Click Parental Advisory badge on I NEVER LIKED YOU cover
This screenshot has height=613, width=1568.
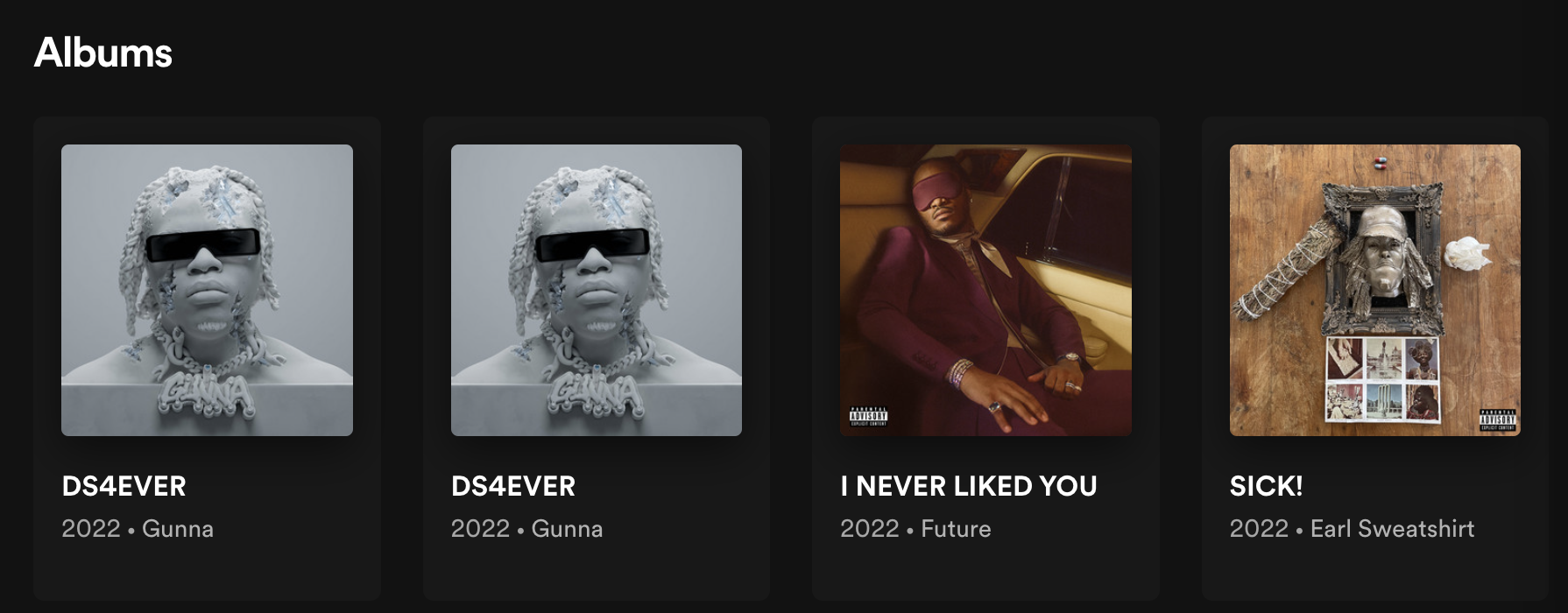[x=869, y=416]
